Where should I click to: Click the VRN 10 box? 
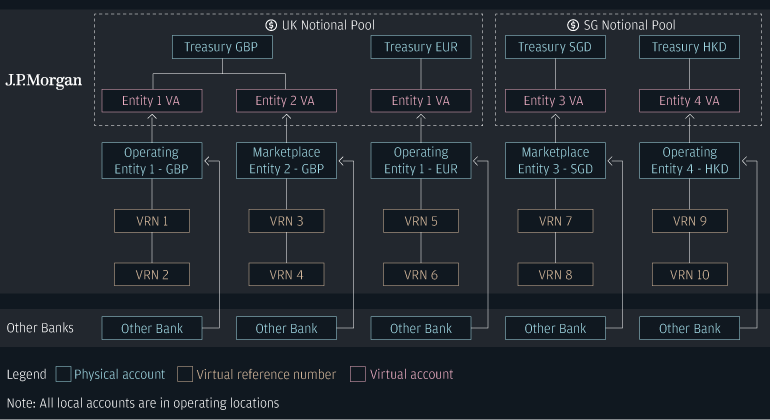[x=689, y=275]
